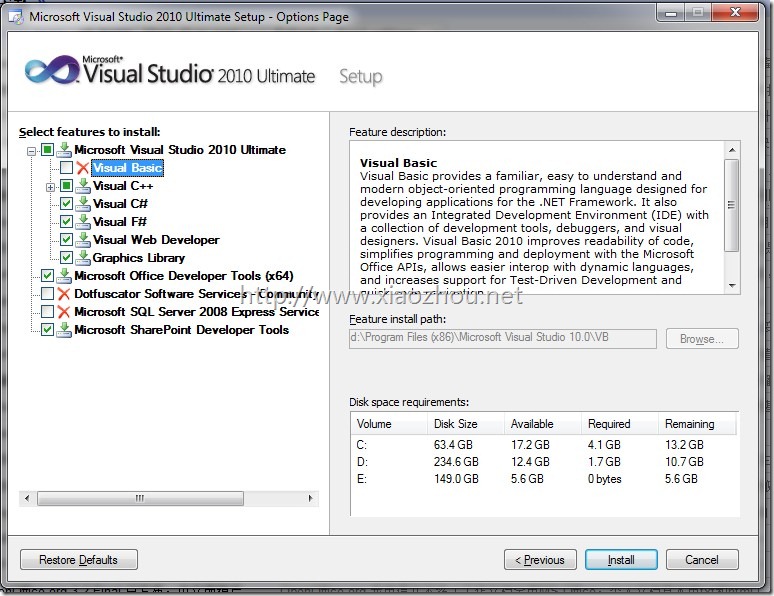Click the D: volume row

tap(544, 462)
